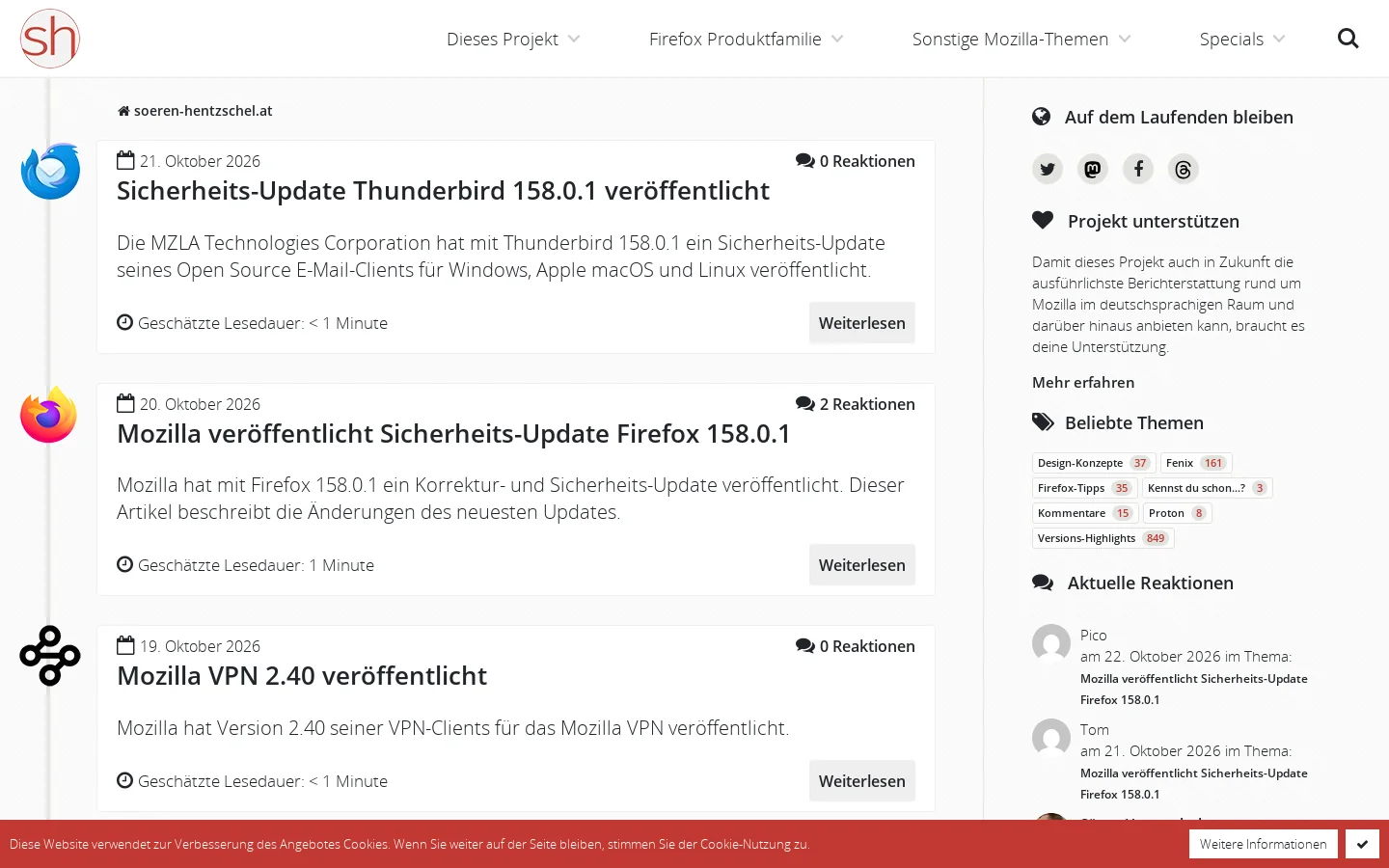1389x868 pixels.
Task: Accept cookies with the checkmark button
Action: click(1362, 844)
